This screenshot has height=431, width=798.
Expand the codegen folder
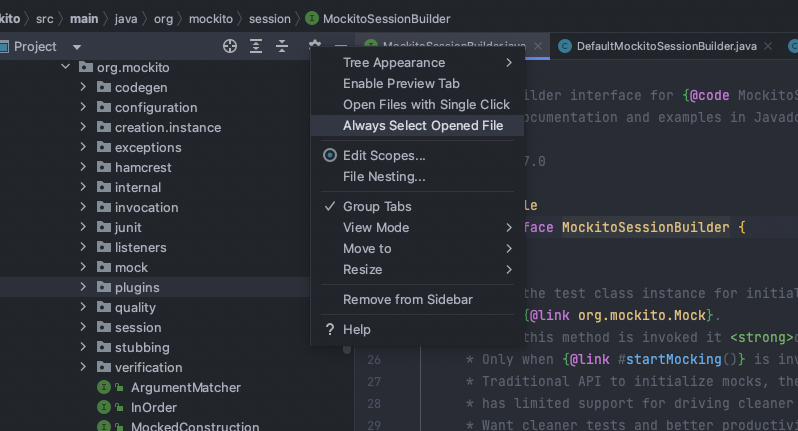click(83, 87)
